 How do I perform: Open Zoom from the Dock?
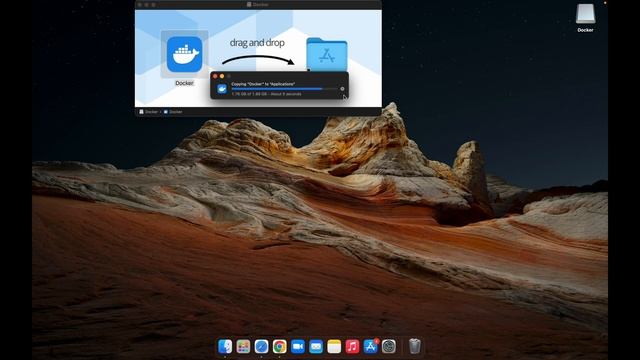click(298, 347)
